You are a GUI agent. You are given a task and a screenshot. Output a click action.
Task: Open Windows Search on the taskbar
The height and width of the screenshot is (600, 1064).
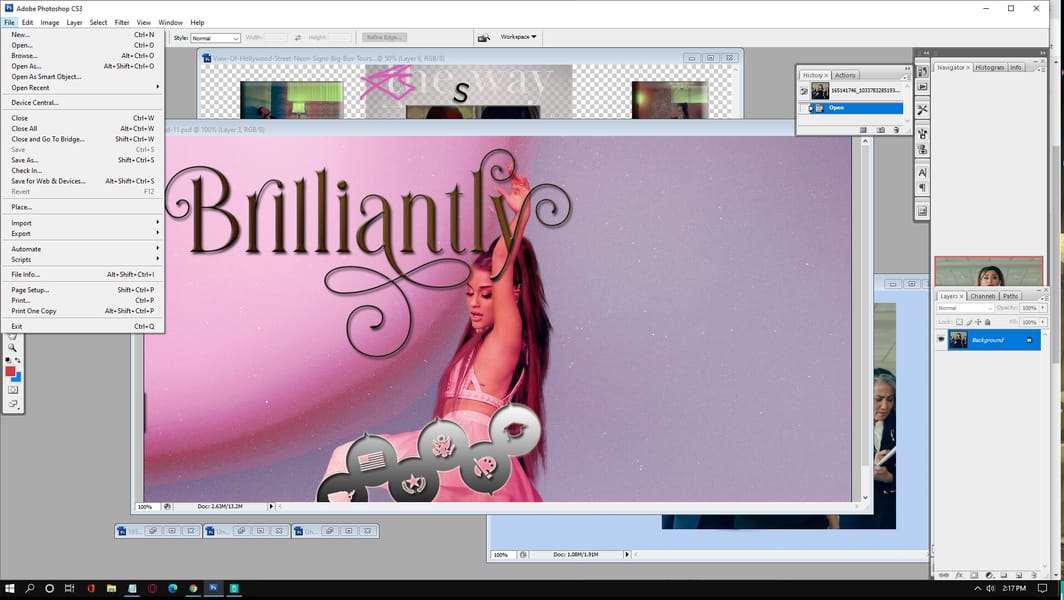(x=30, y=588)
